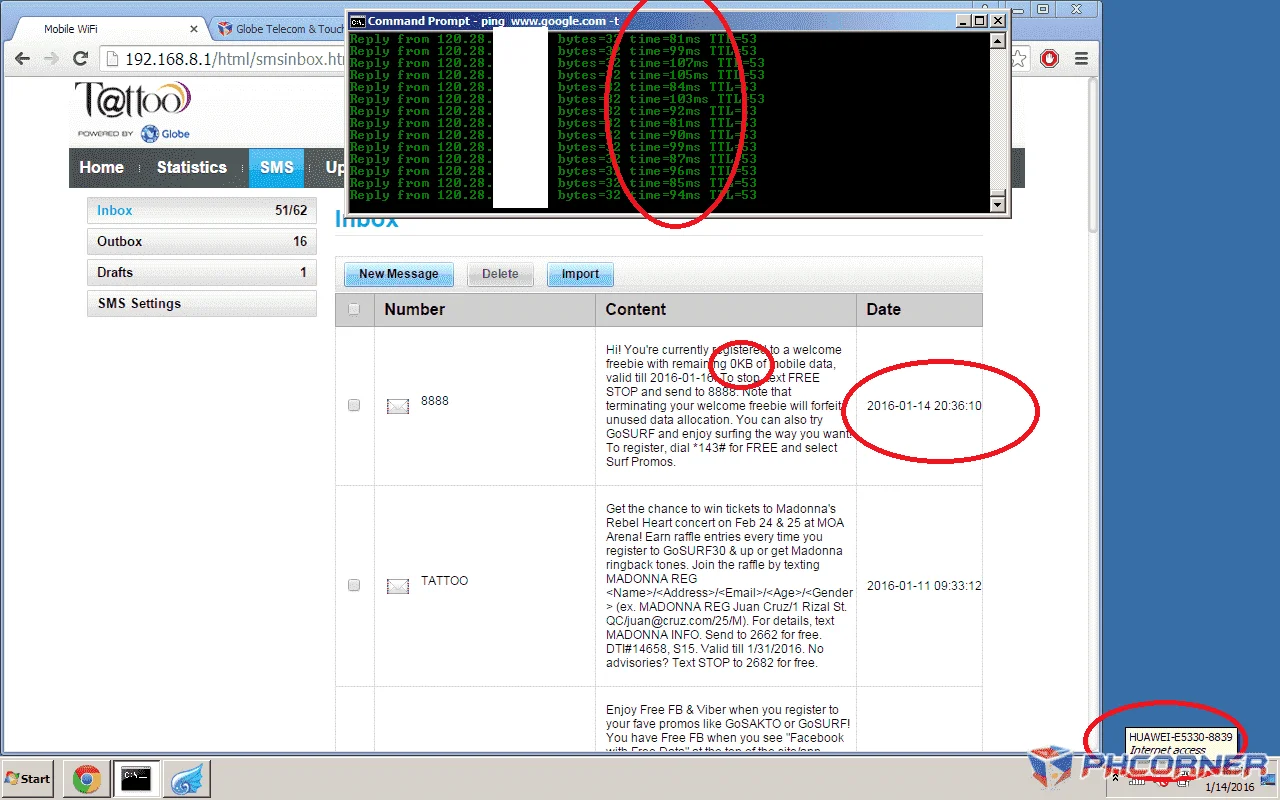Viewport: 1280px width, 800px height.
Task: Click the Import button
Action: click(x=580, y=274)
